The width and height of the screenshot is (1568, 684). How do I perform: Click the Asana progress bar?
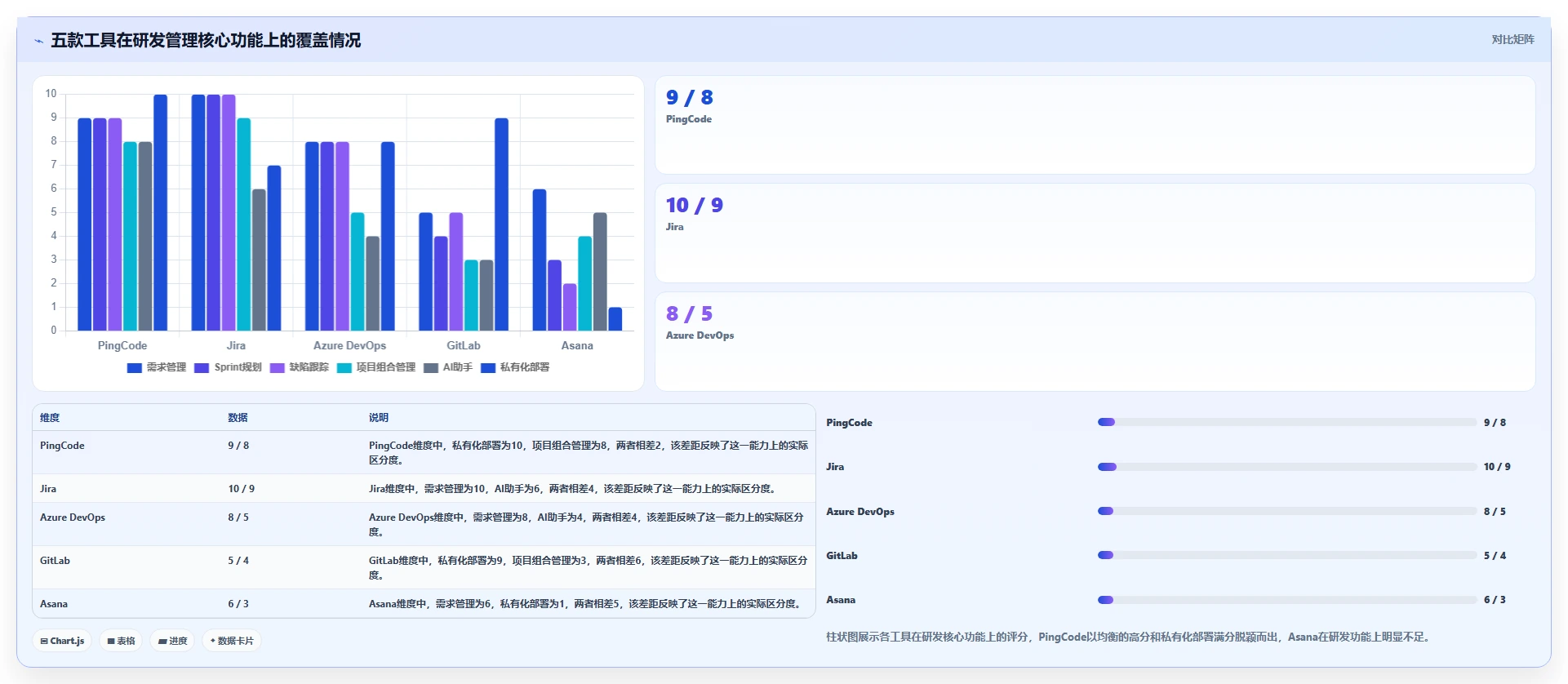[x=1287, y=600]
